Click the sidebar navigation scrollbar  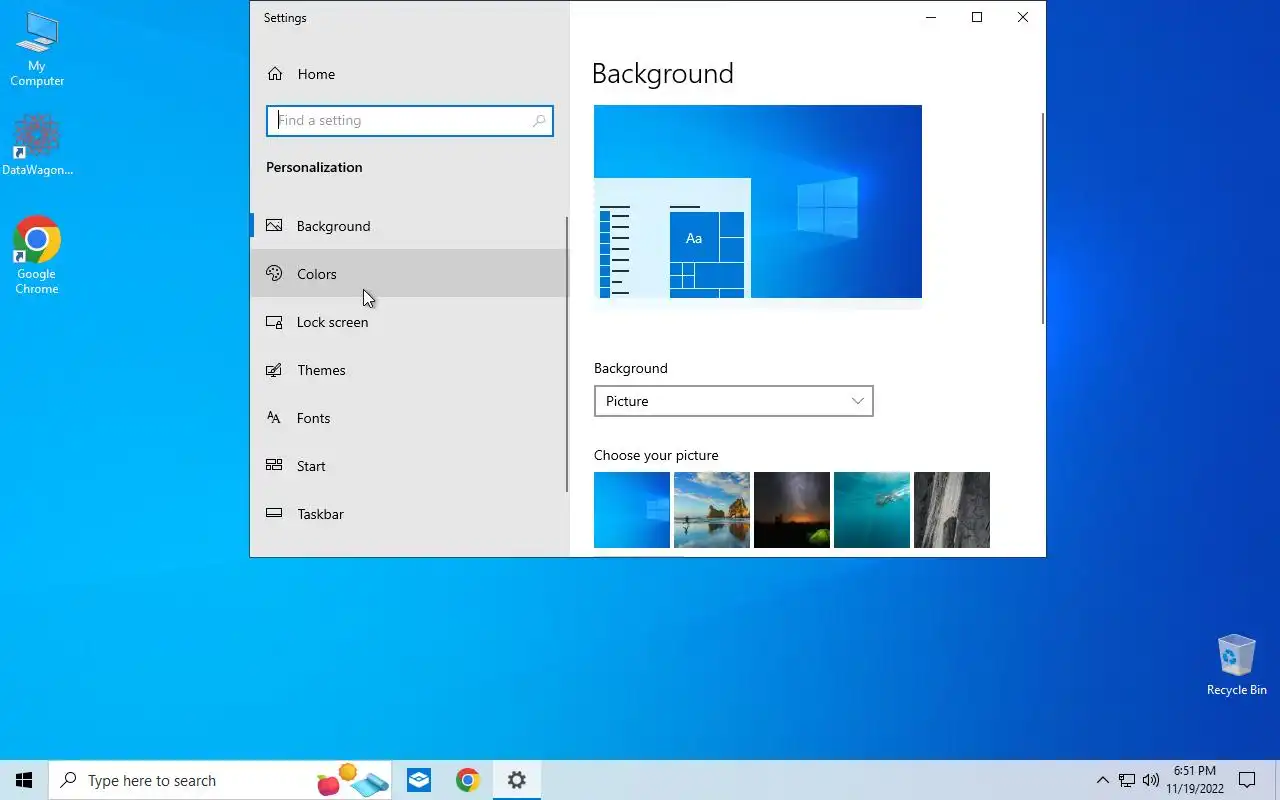(x=567, y=355)
